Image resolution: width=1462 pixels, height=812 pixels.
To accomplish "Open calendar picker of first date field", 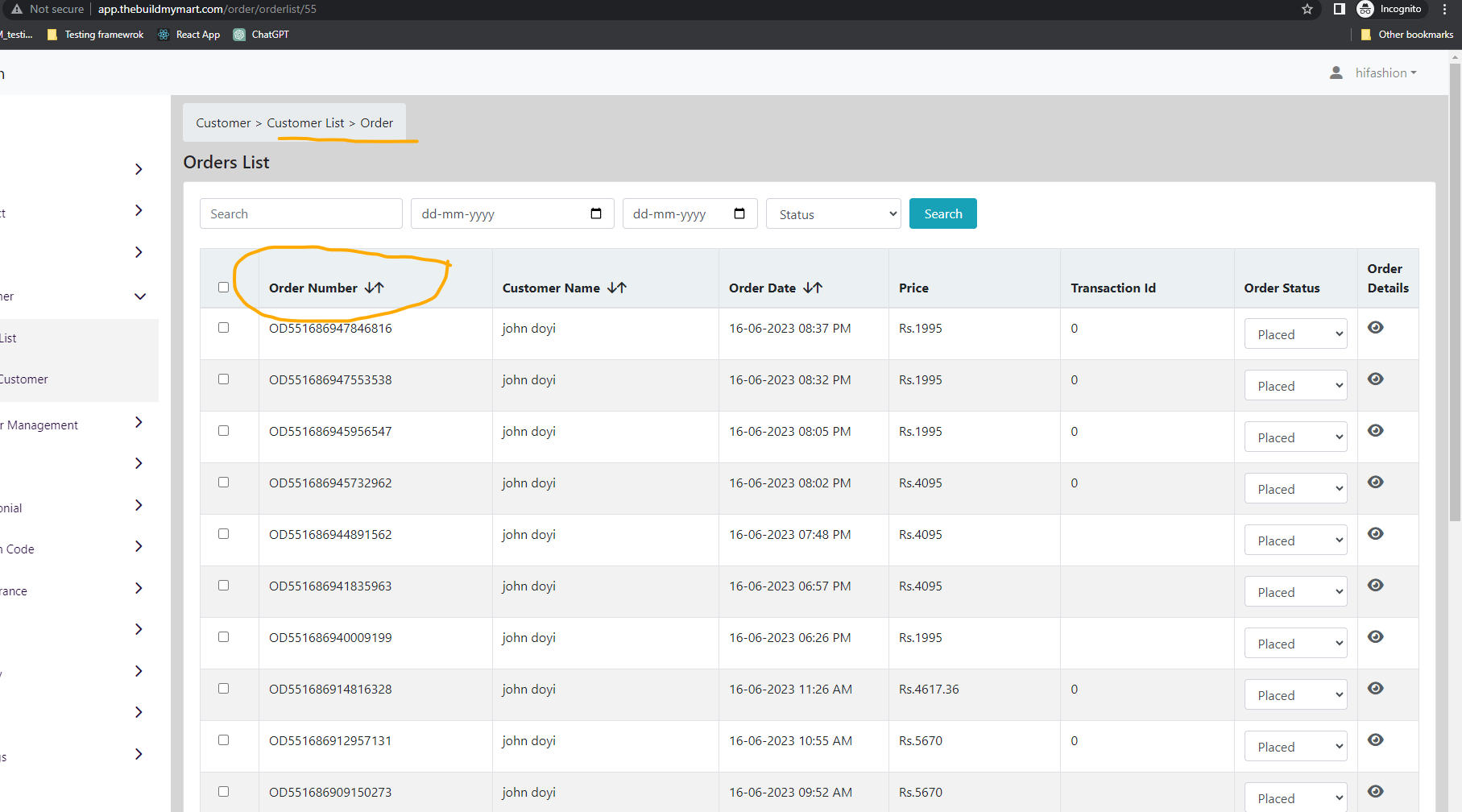I will [596, 213].
